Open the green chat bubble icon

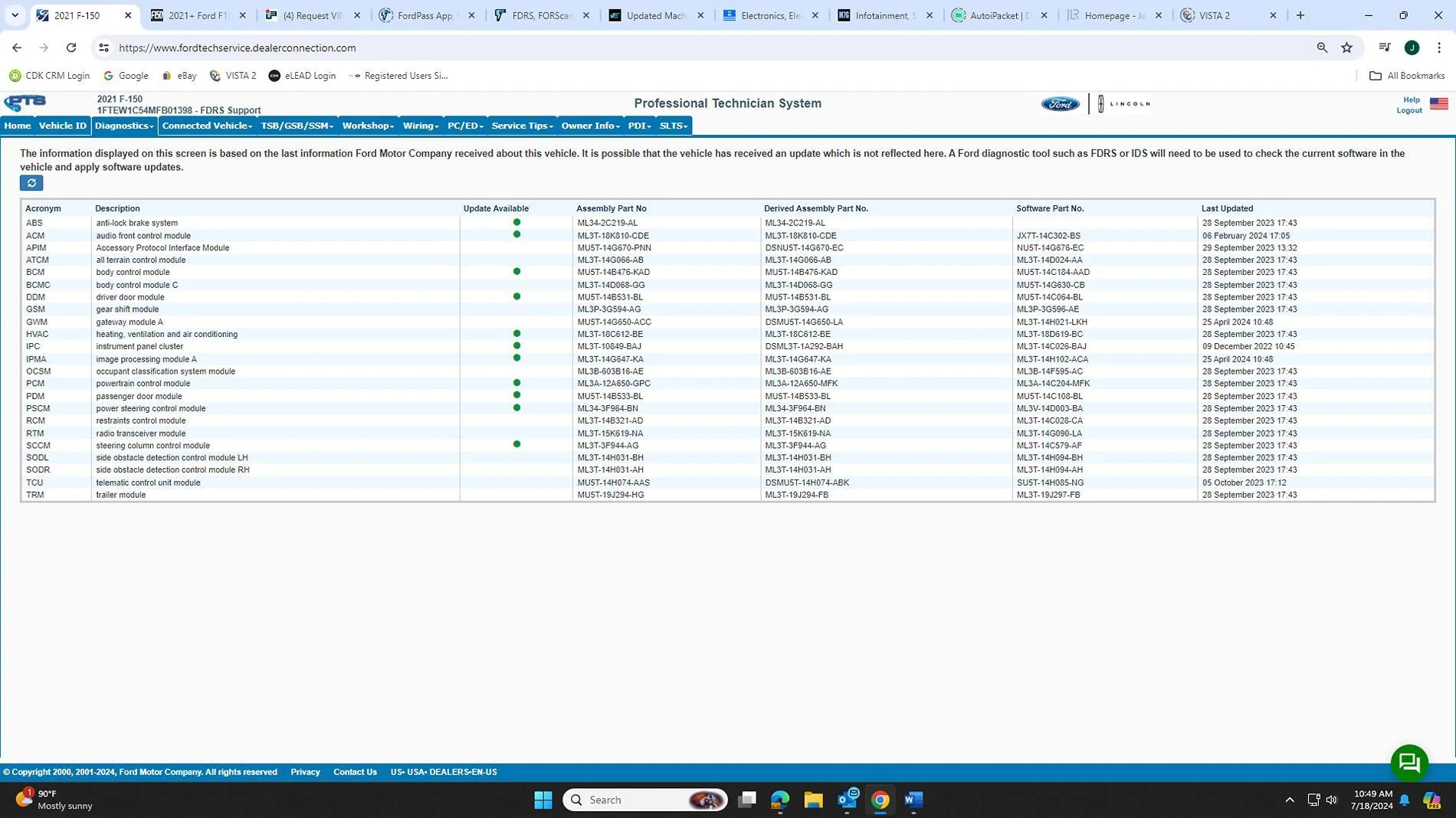coord(1408,762)
